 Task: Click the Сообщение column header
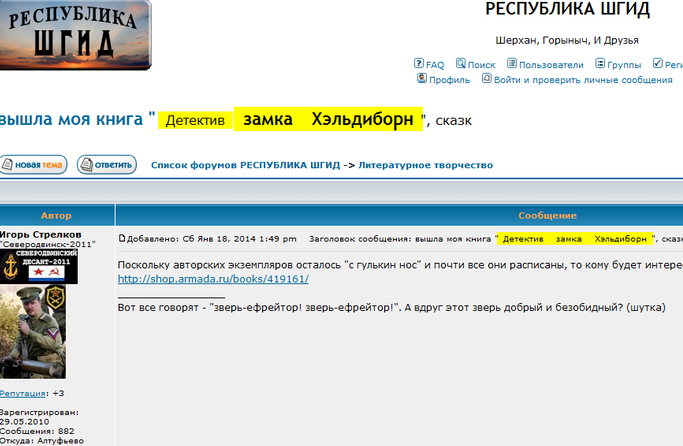click(x=547, y=215)
